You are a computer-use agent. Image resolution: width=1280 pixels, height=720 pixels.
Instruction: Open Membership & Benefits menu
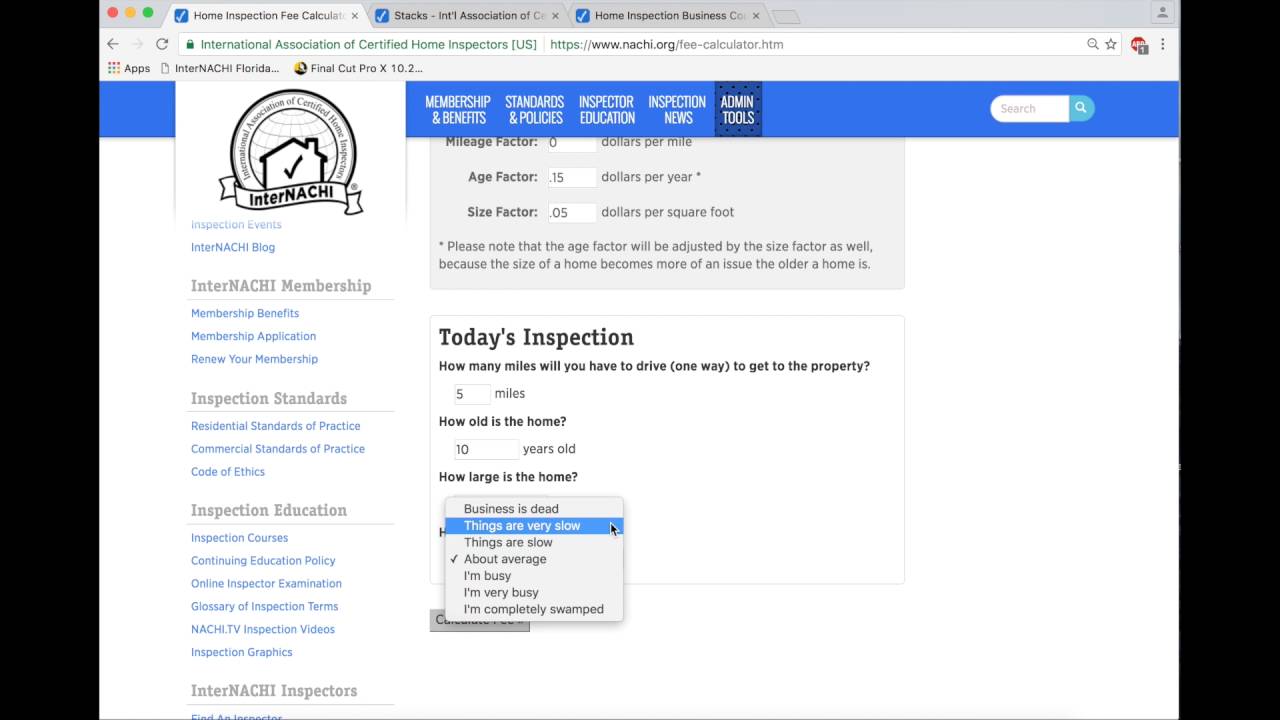[458, 109]
